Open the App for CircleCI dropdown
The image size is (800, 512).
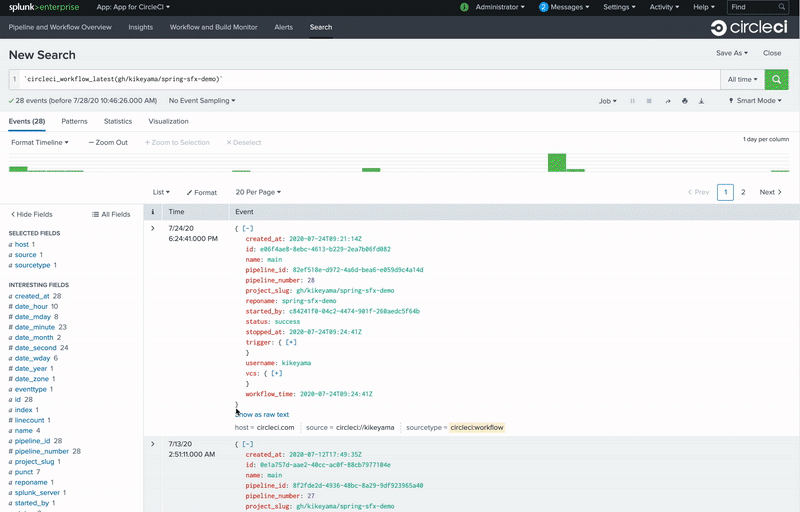pyautogui.click(x=133, y=7)
